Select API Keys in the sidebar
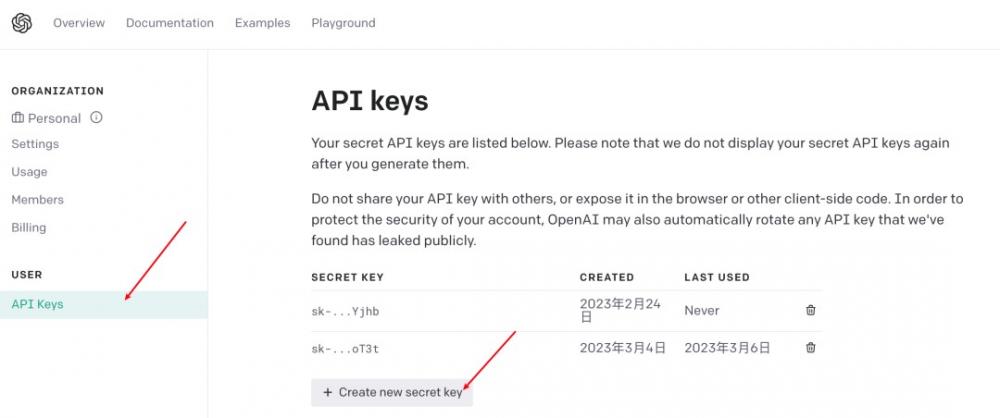This screenshot has width=1000, height=418. tap(37, 304)
